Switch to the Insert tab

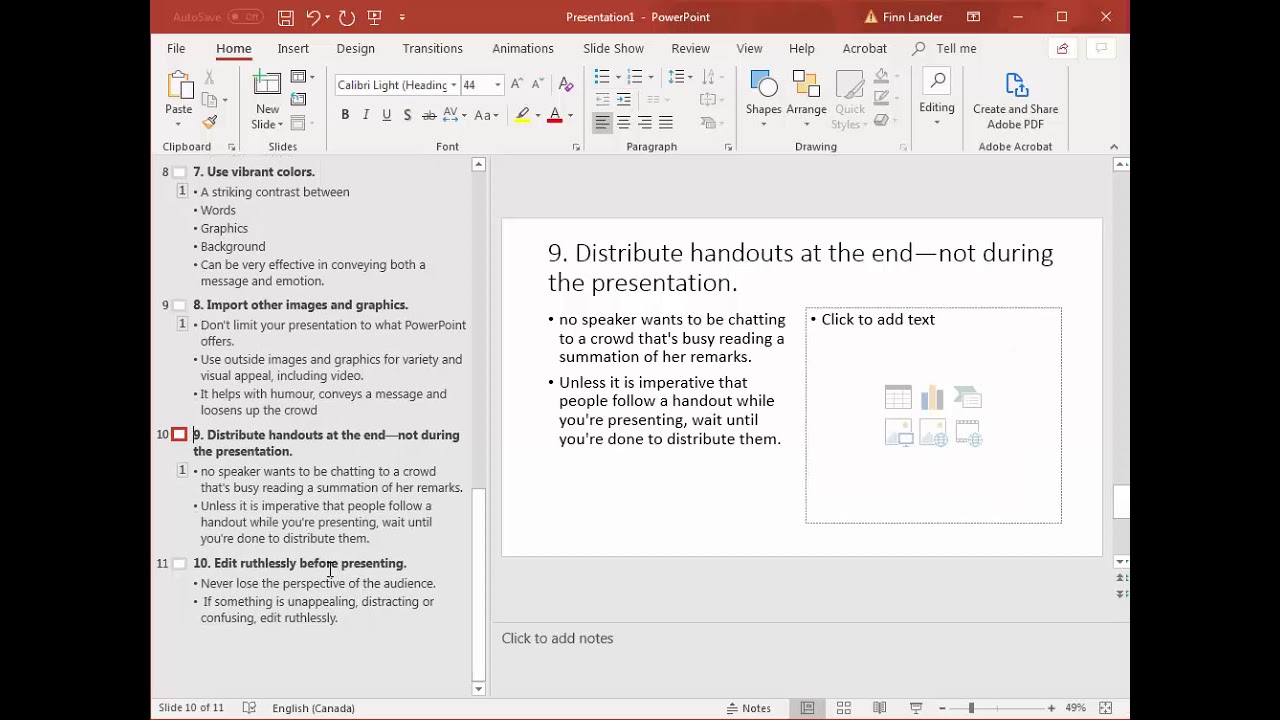tap(293, 48)
